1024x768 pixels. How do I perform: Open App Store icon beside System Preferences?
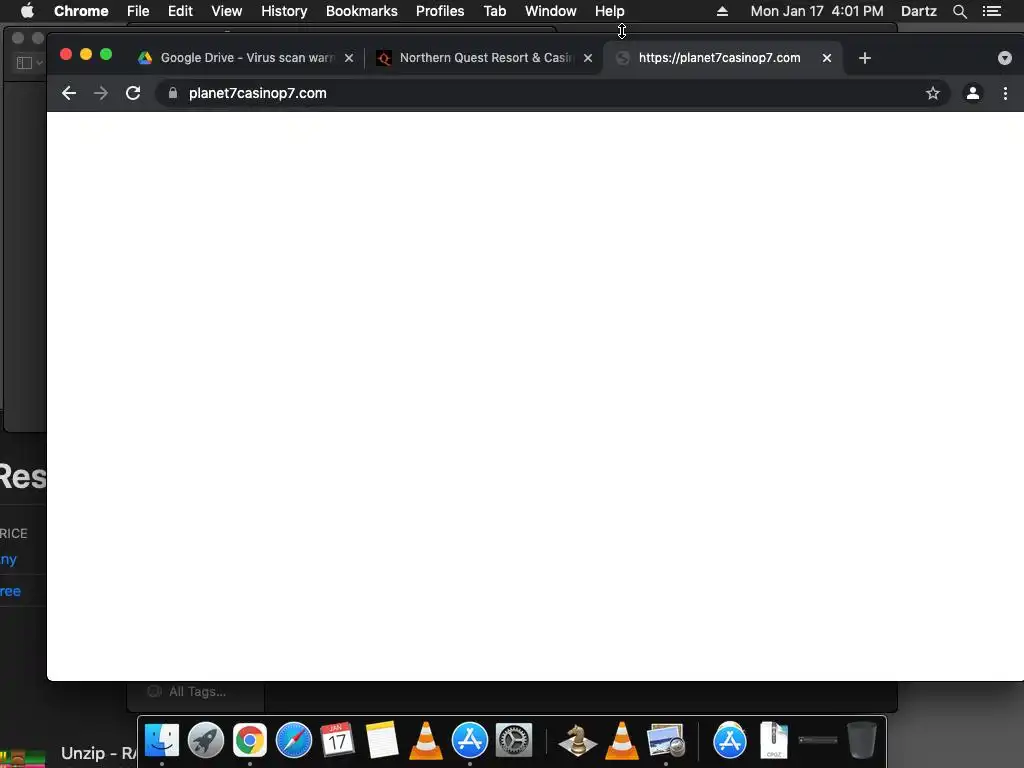[x=470, y=741]
